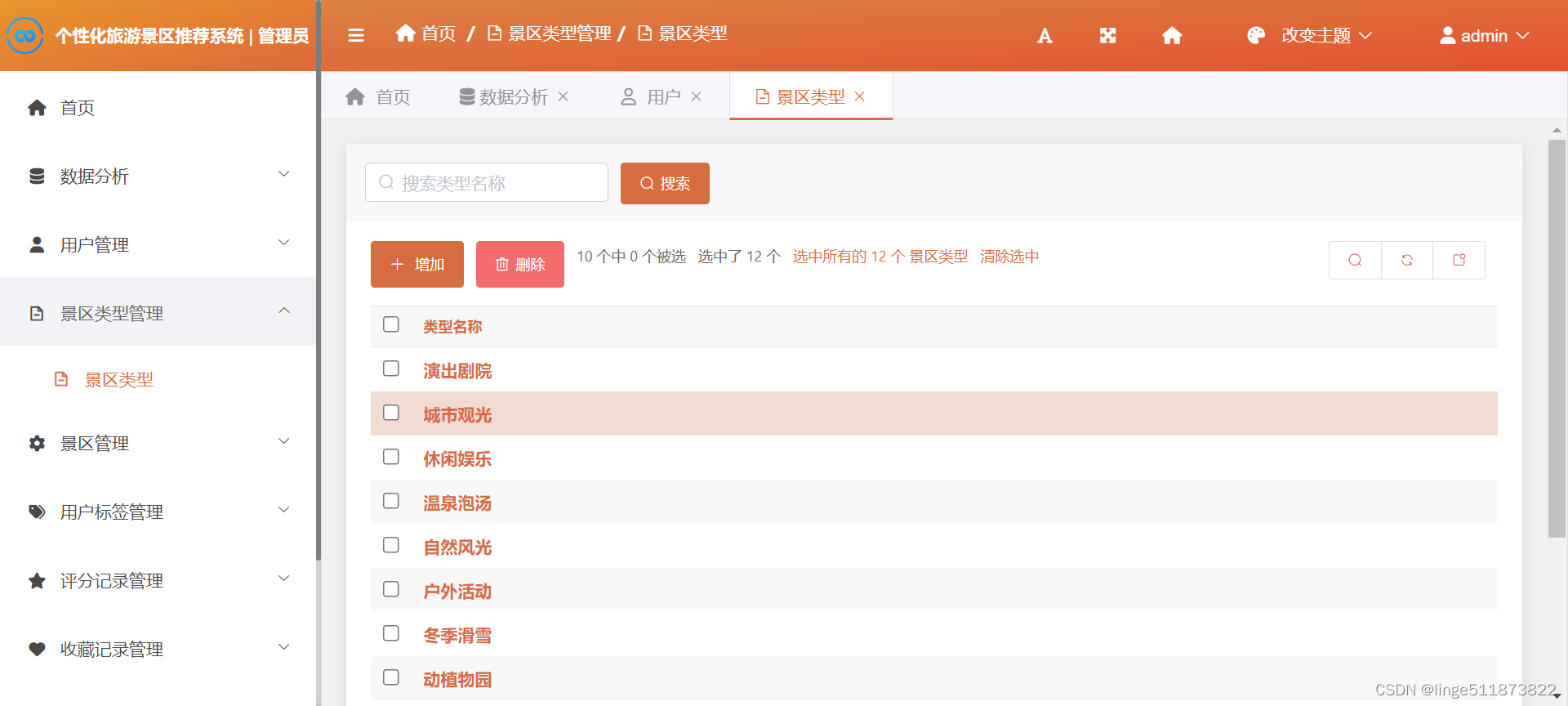Click the table search toggle icon
1568x706 pixels.
coord(1355,260)
